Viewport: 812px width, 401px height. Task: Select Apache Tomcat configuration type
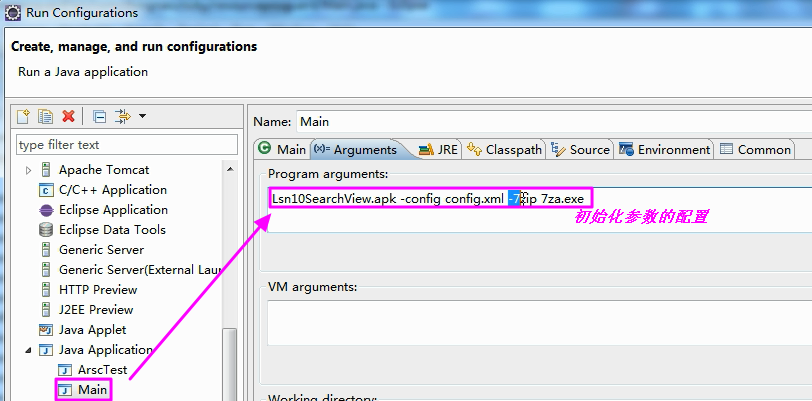(104, 170)
